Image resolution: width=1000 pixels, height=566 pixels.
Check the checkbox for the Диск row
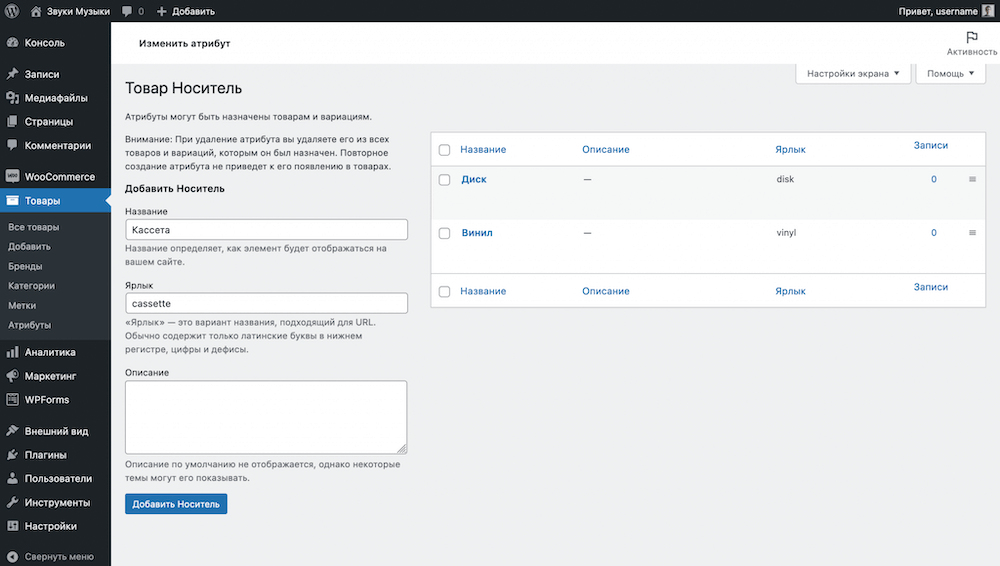445,180
